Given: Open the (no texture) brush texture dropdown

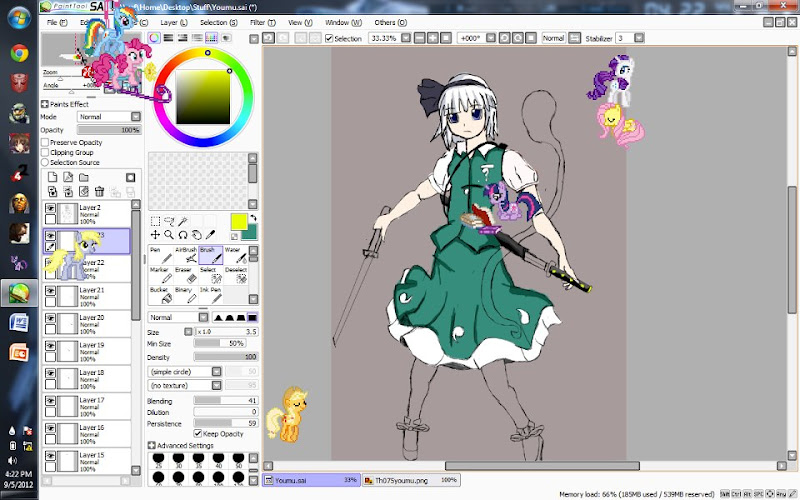Looking at the screenshot, I should pyautogui.click(x=185, y=385).
